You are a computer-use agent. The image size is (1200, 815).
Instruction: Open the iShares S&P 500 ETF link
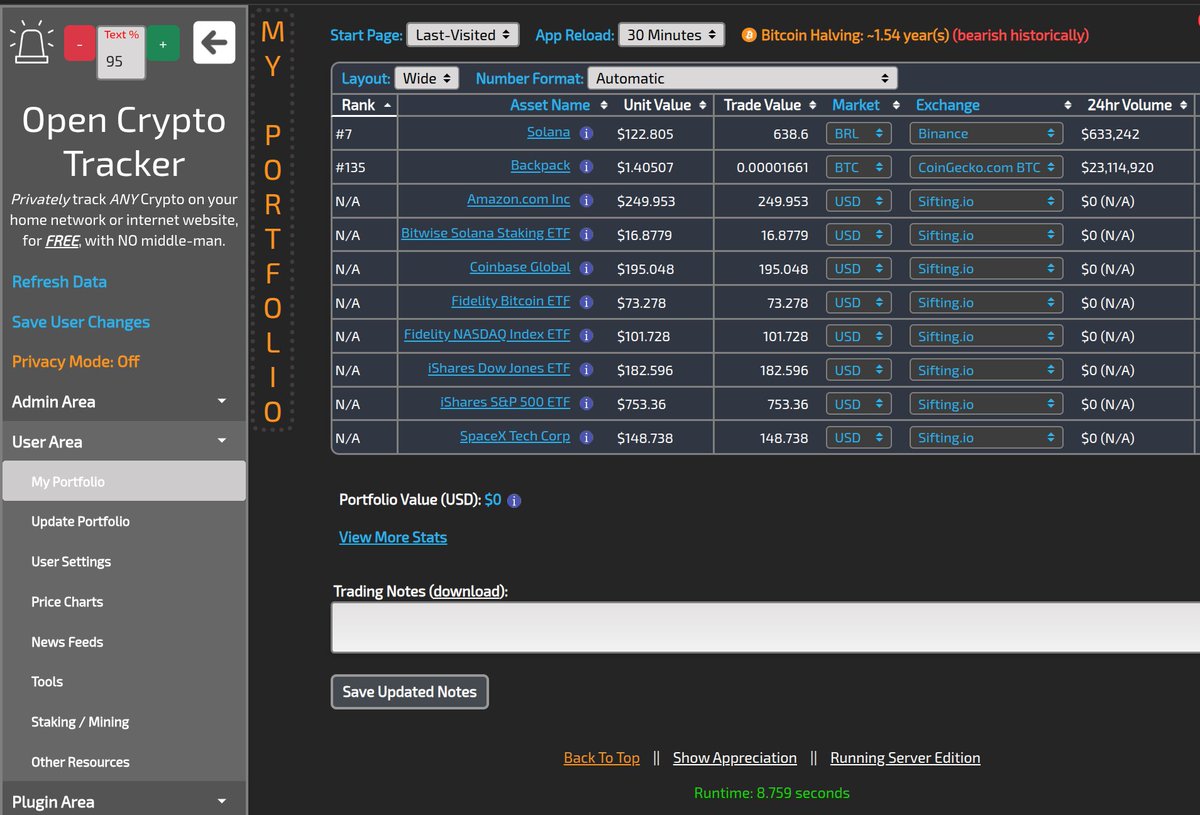point(505,403)
